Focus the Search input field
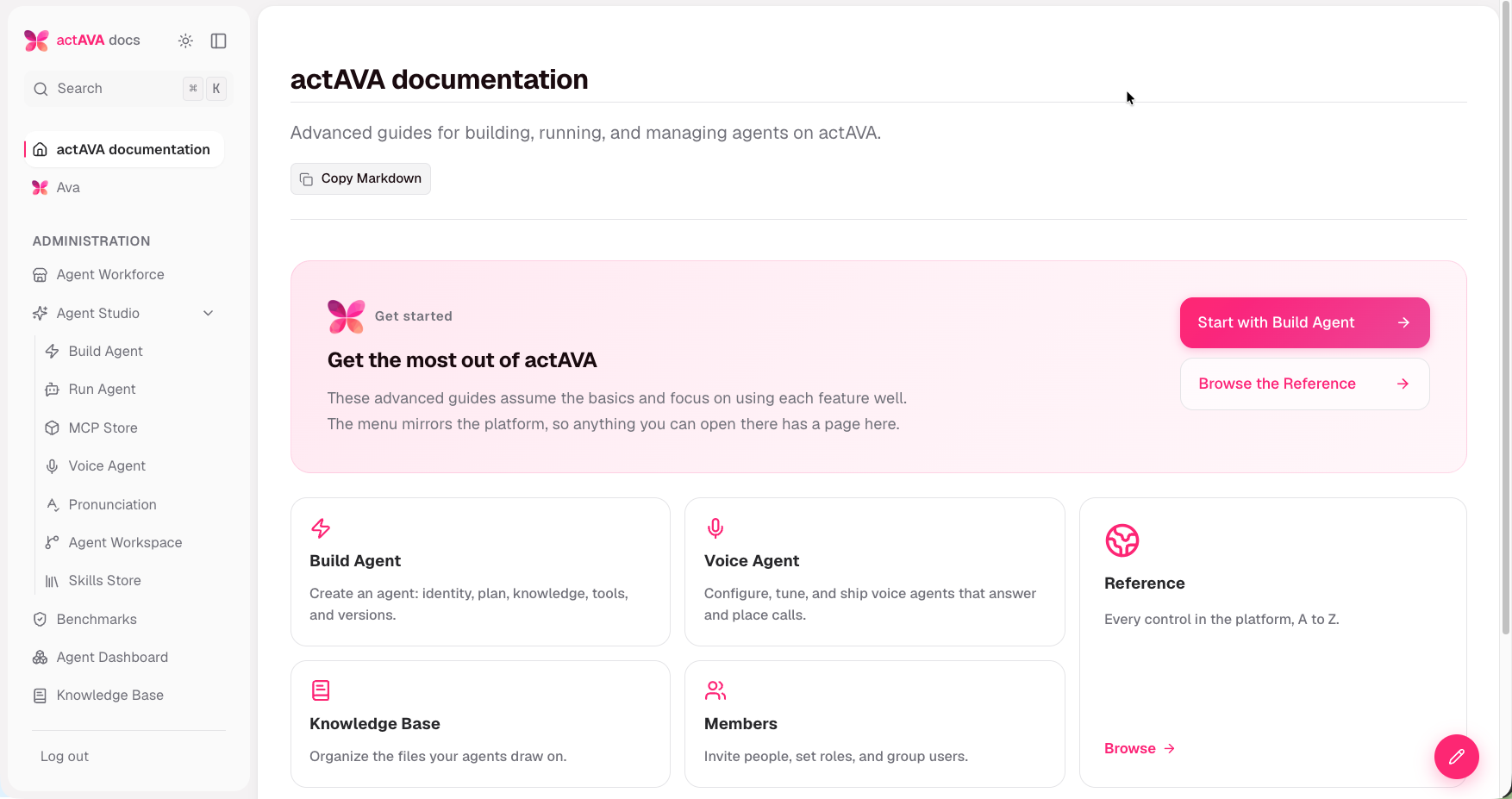Screen dimensions: 1512x799 point(128,89)
